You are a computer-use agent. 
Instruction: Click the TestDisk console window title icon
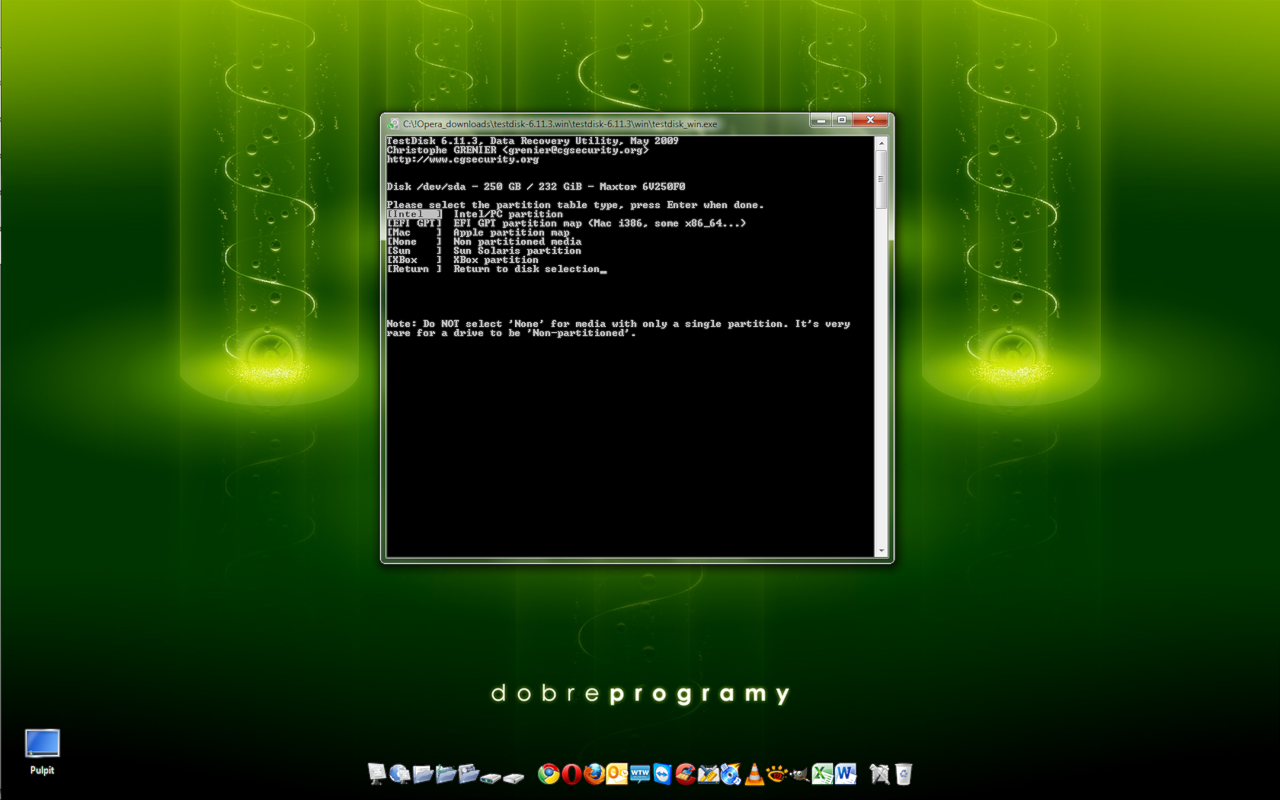(394, 123)
